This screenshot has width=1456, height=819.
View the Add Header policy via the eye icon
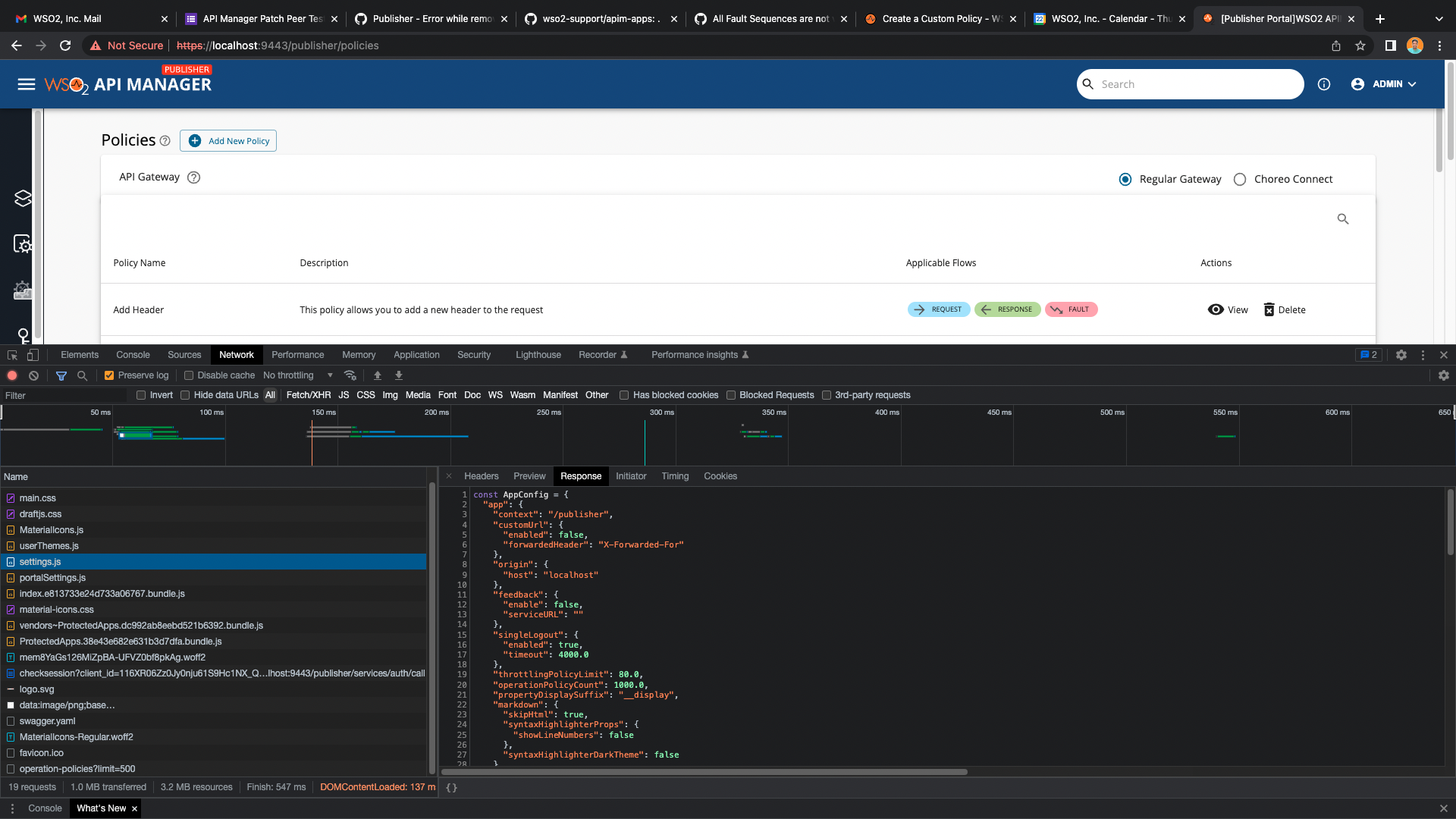coord(1214,309)
